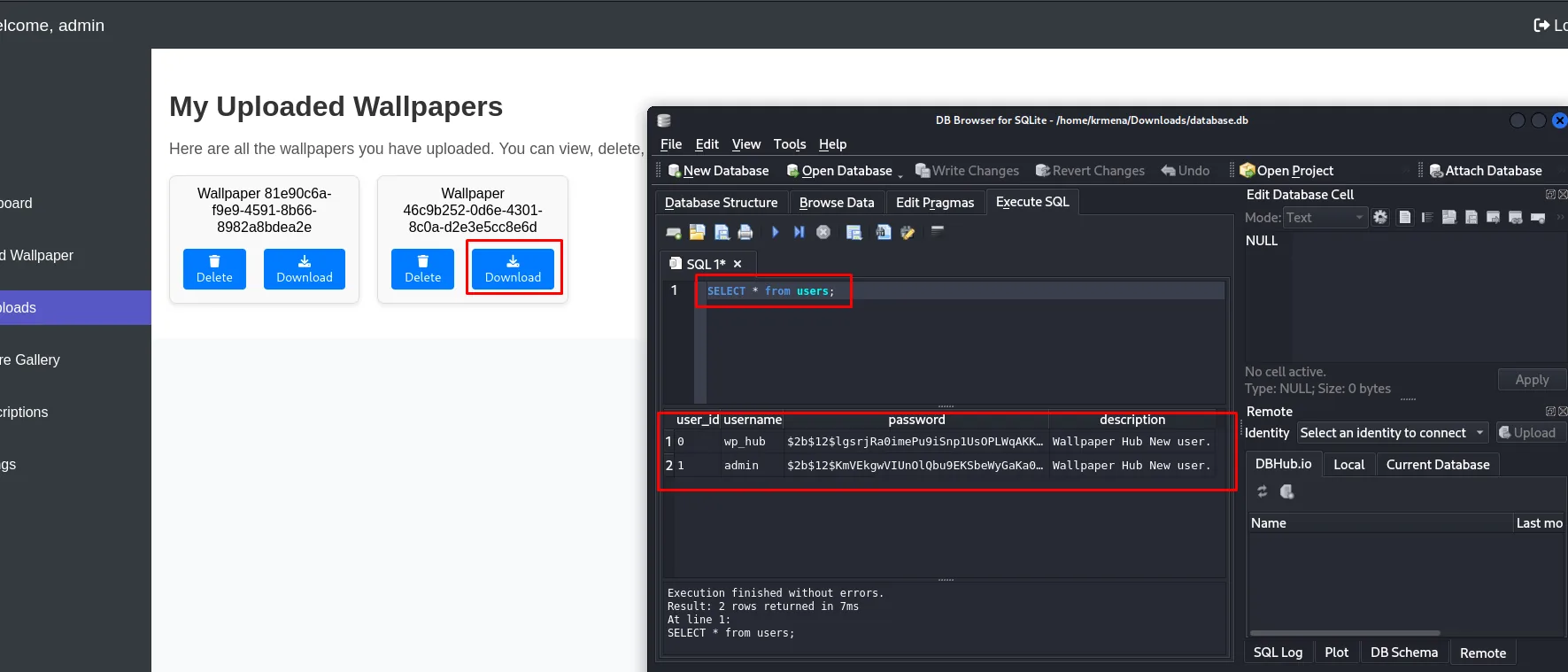Click the print icon in the Execute SQL toolbar
Image resolution: width=1568 pixels, height=672 pixels.
745,232
